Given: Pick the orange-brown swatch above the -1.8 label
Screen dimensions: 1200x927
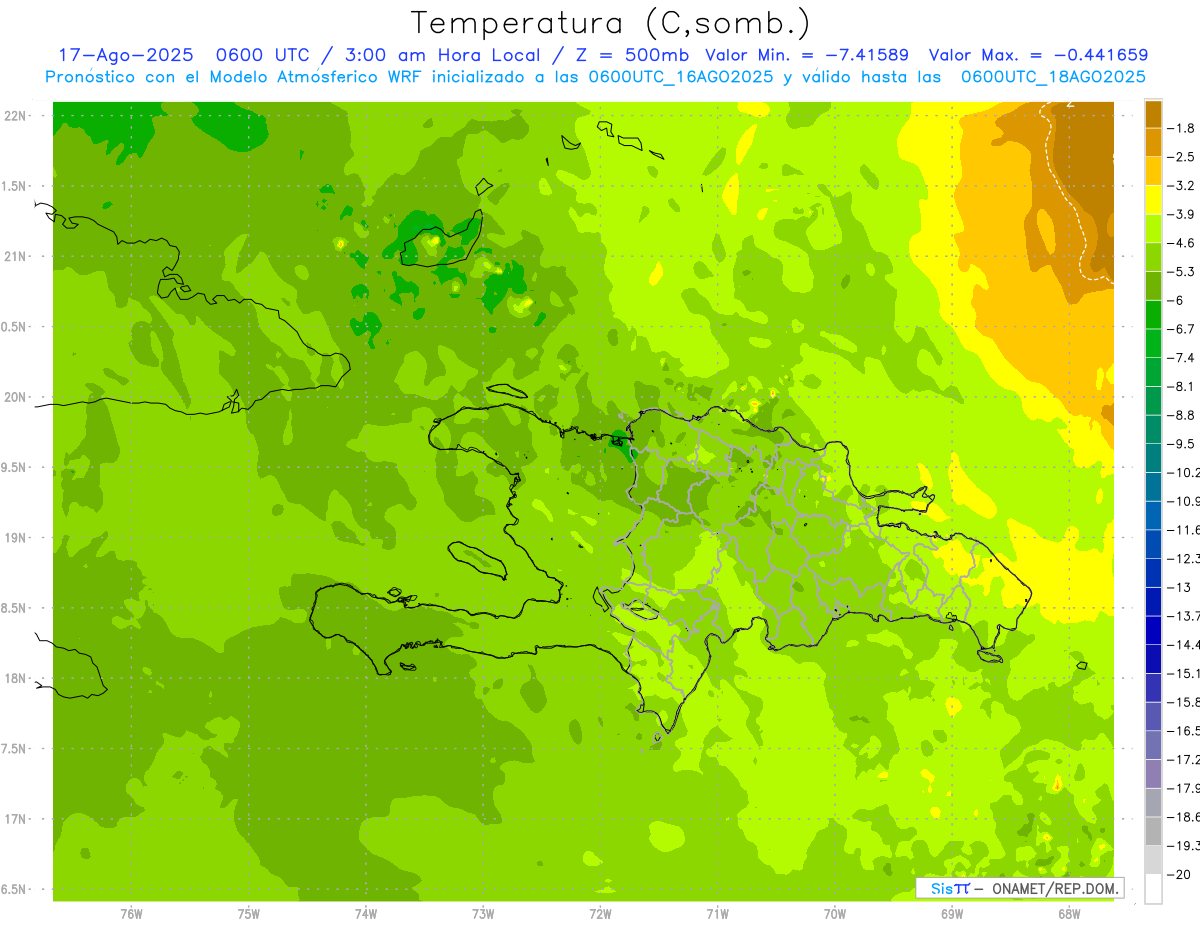Looking at the screenshot, I should point(1153,114).
